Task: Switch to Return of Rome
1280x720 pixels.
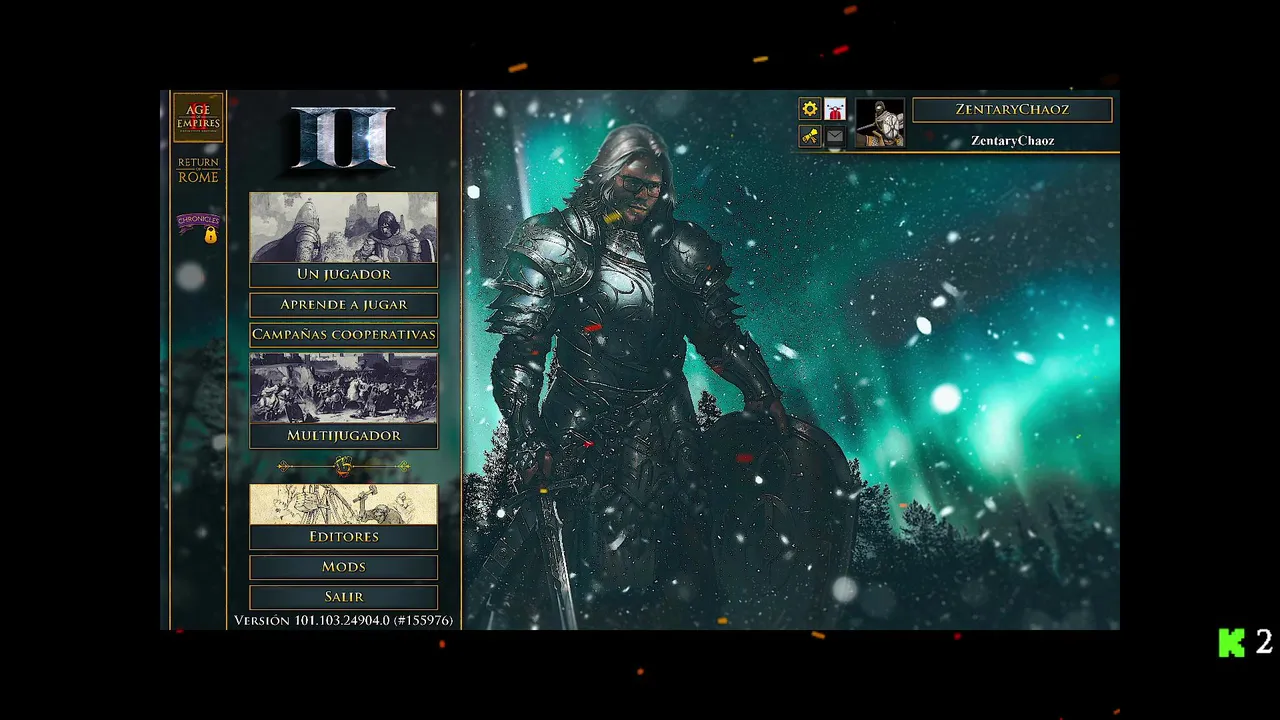Action: (x=198, y=170)
